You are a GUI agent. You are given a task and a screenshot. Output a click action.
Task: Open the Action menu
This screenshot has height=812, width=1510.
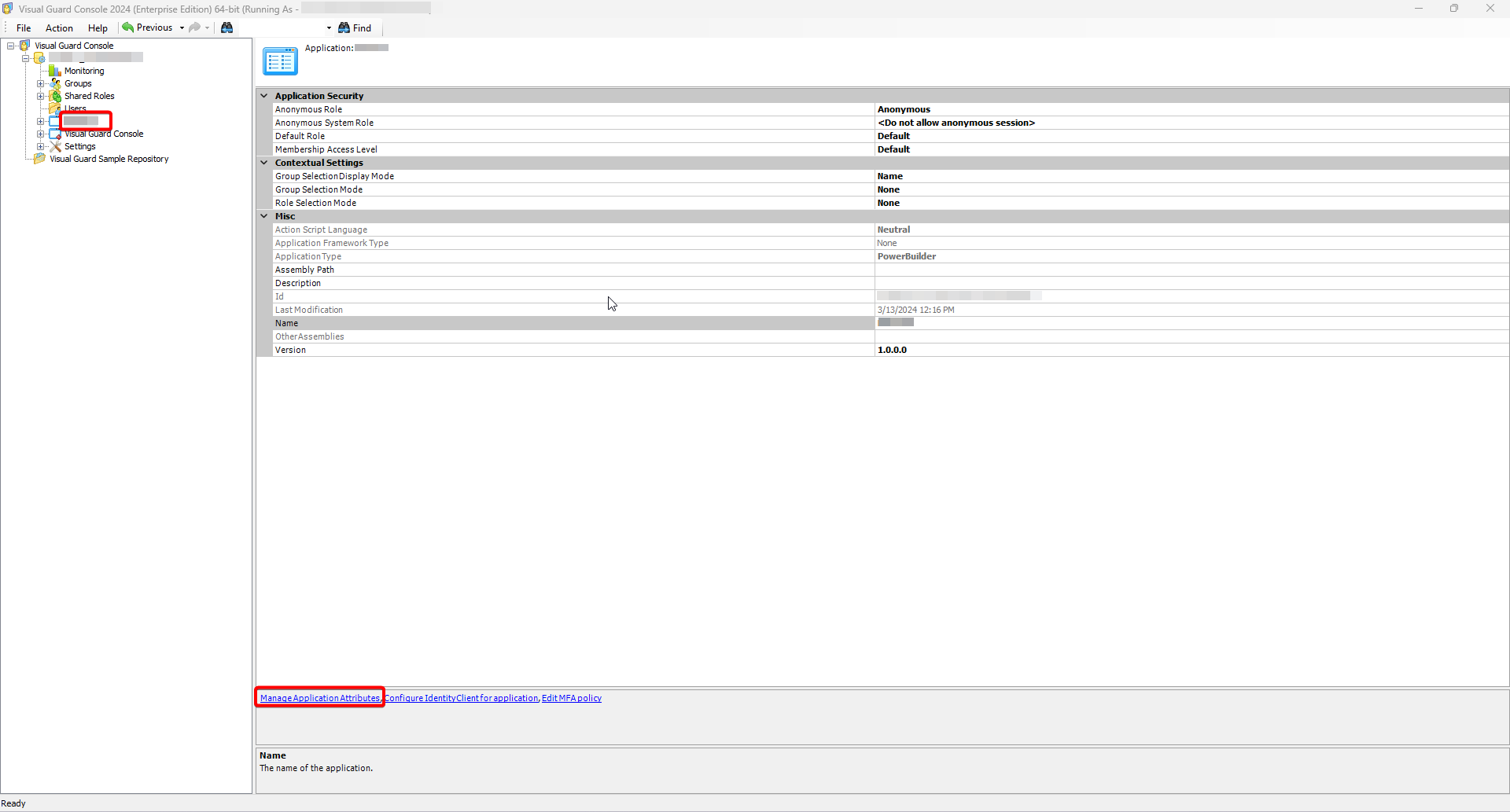coord(59,28)
